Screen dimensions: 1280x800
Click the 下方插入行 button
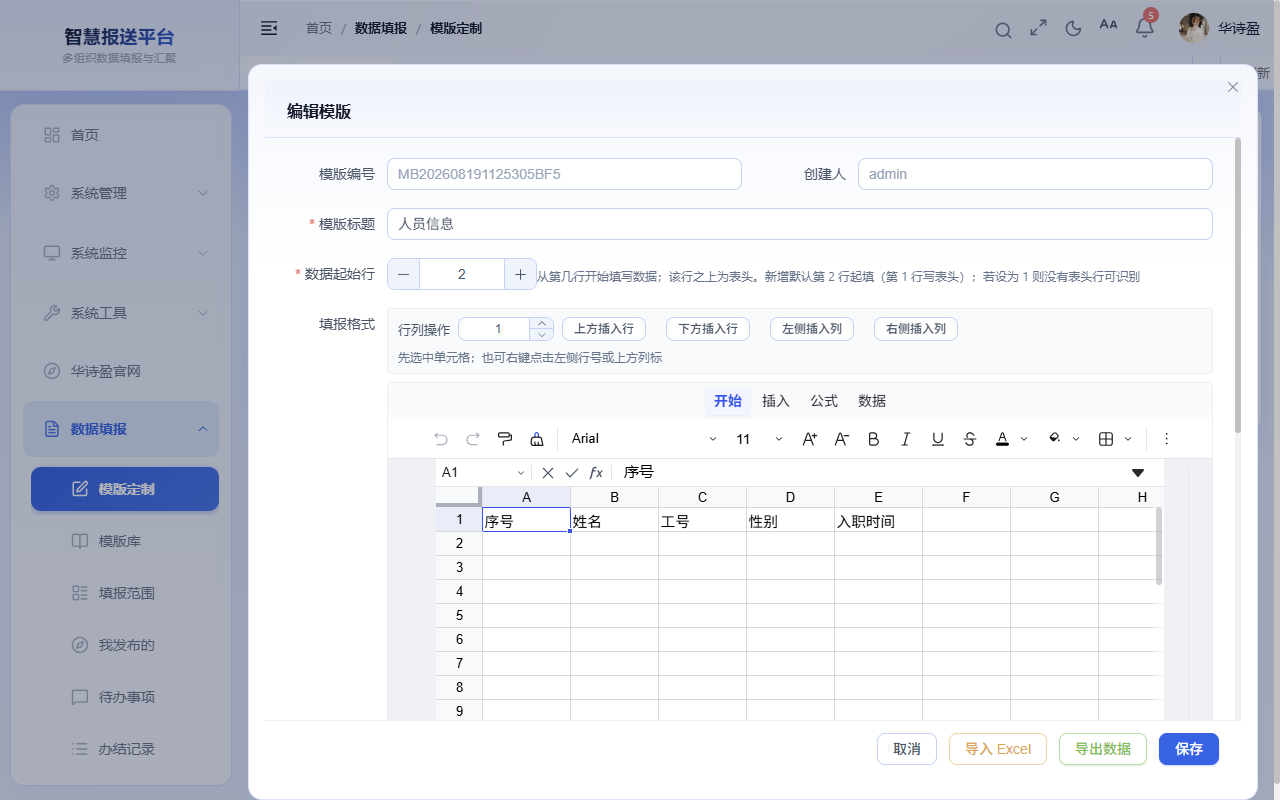click(x=708, y=329)
